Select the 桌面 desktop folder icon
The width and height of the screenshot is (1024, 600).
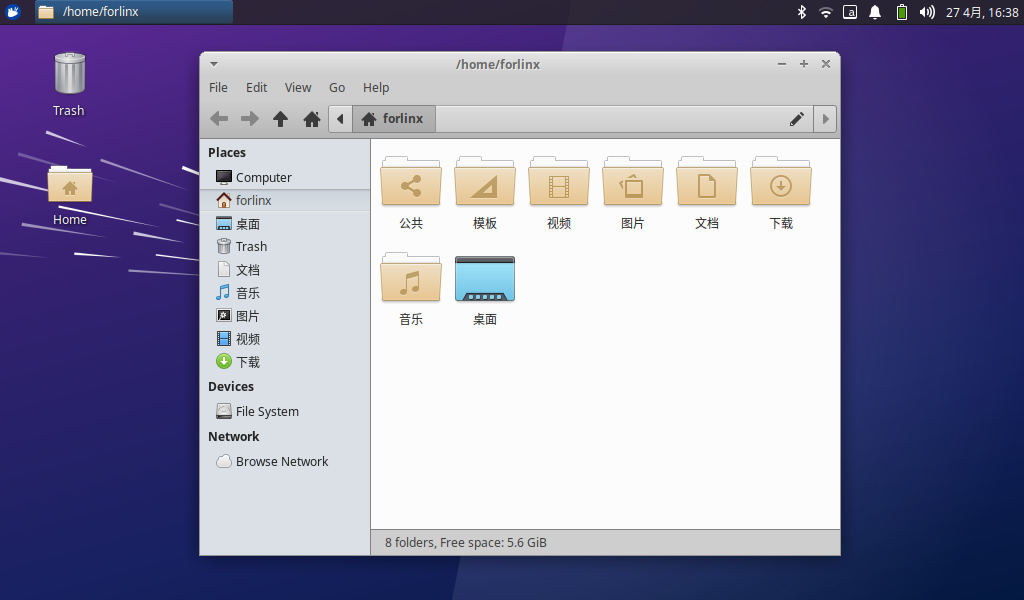click(x=485, y=279)
